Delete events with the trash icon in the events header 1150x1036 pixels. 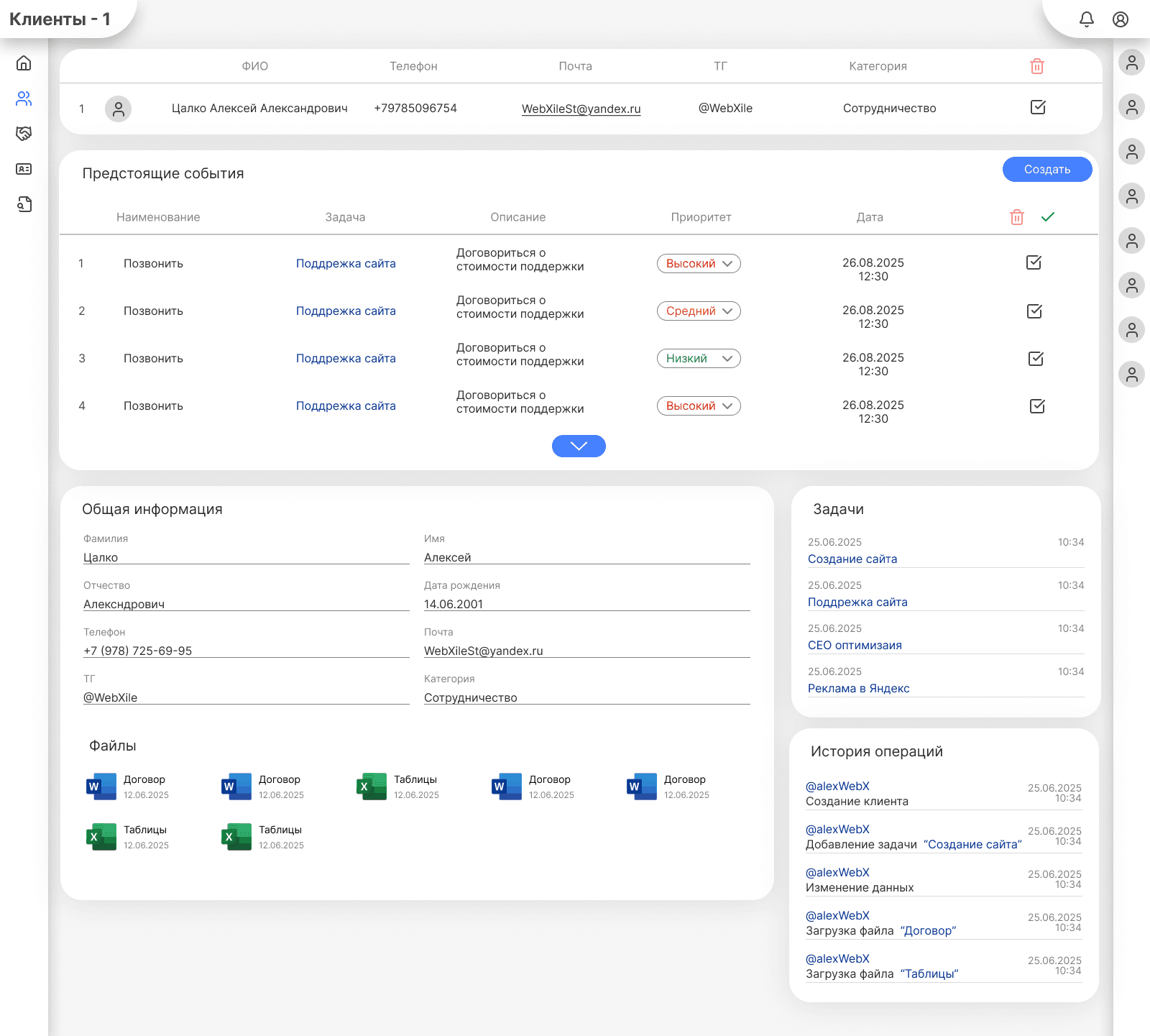1016,217
